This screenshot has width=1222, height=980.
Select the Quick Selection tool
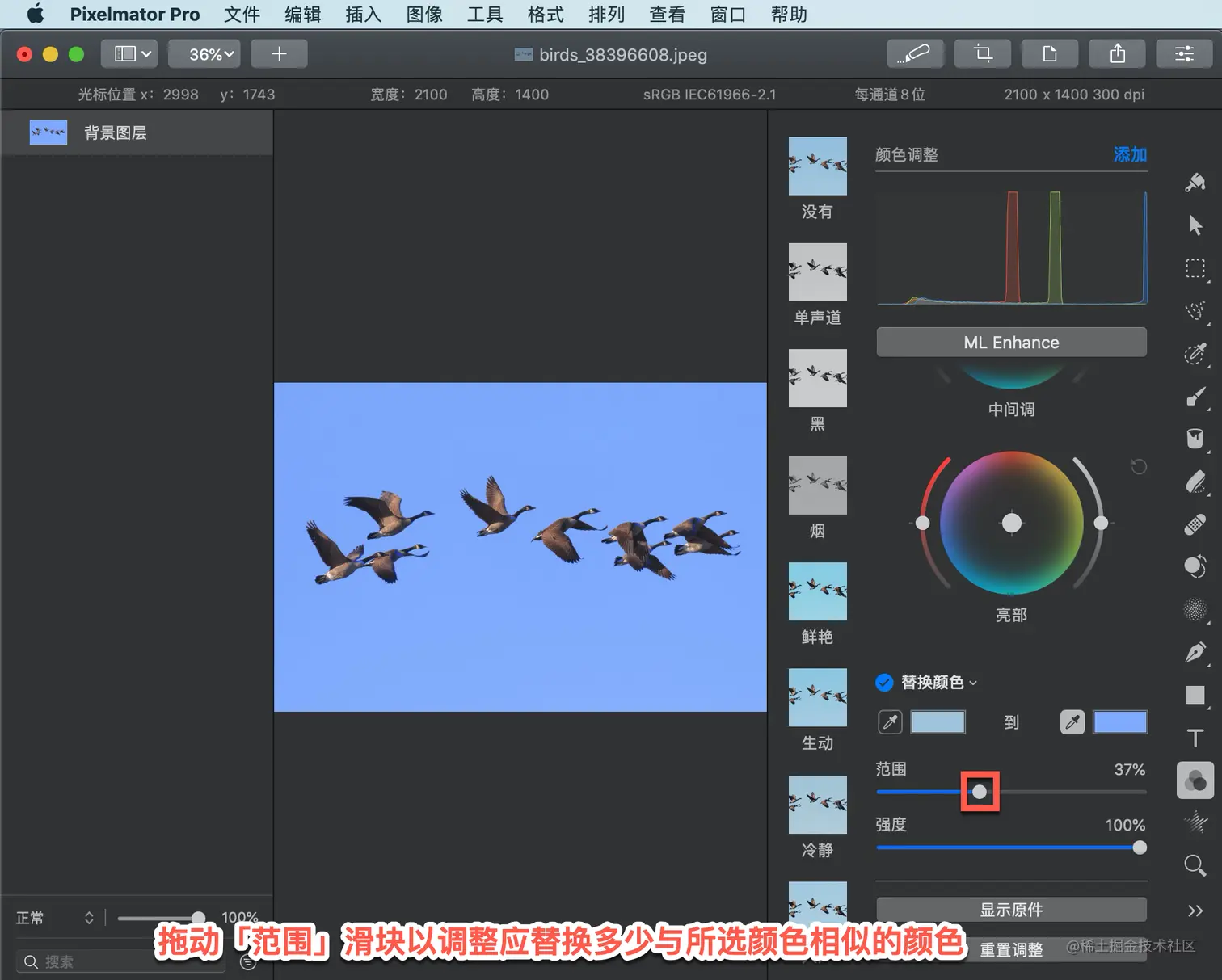coord(1195,310)
